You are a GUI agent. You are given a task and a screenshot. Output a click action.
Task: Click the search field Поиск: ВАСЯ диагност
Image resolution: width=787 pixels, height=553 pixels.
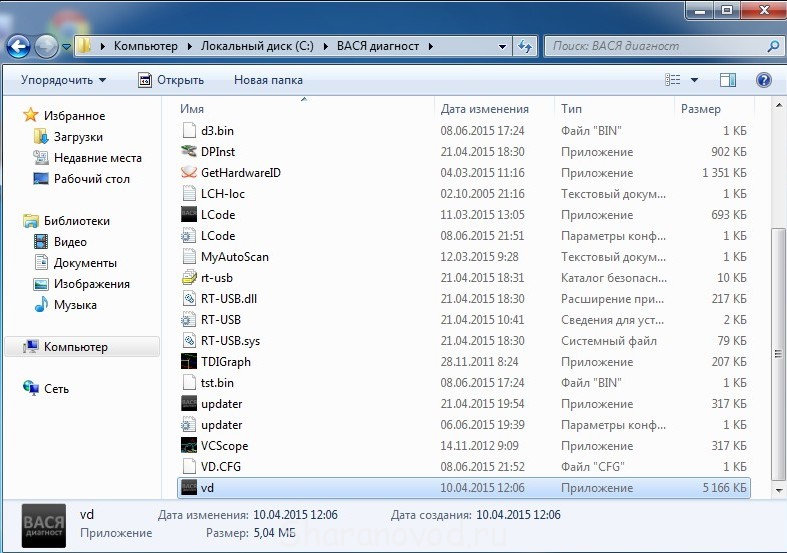655,46
